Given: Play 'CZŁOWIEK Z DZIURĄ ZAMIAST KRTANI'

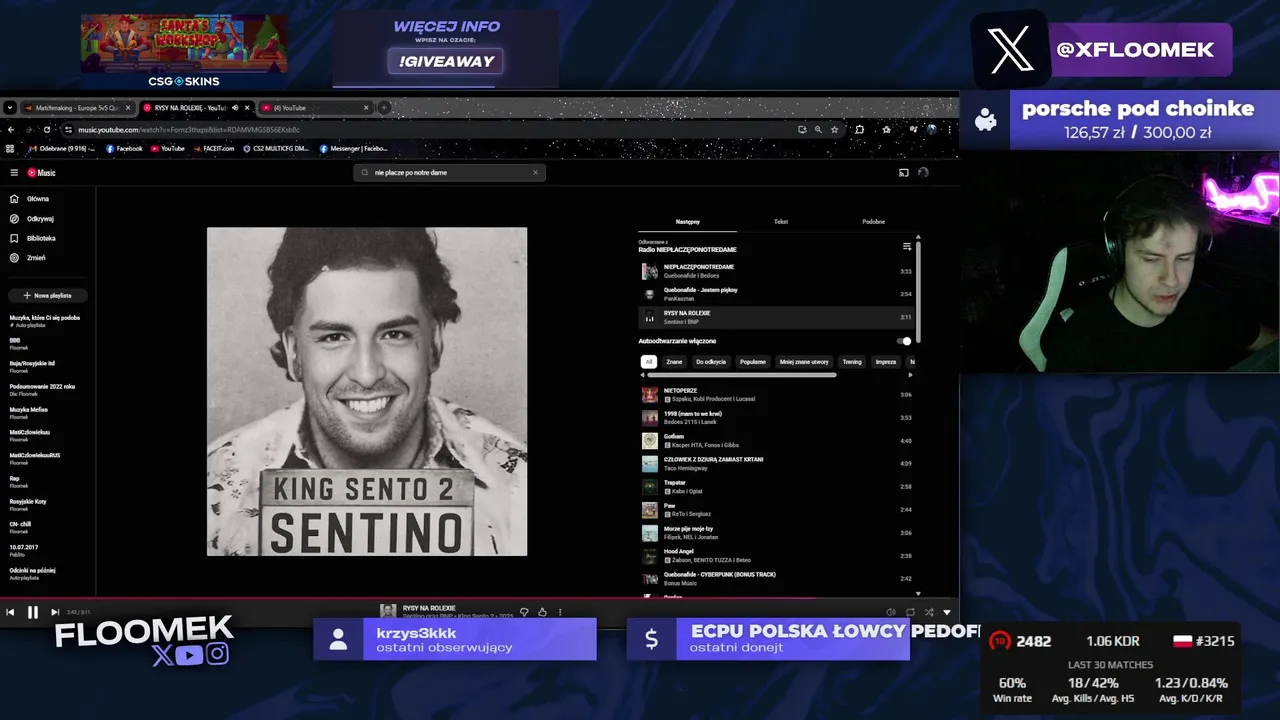Looking at the screenshot, I should (x=776, y=464).
